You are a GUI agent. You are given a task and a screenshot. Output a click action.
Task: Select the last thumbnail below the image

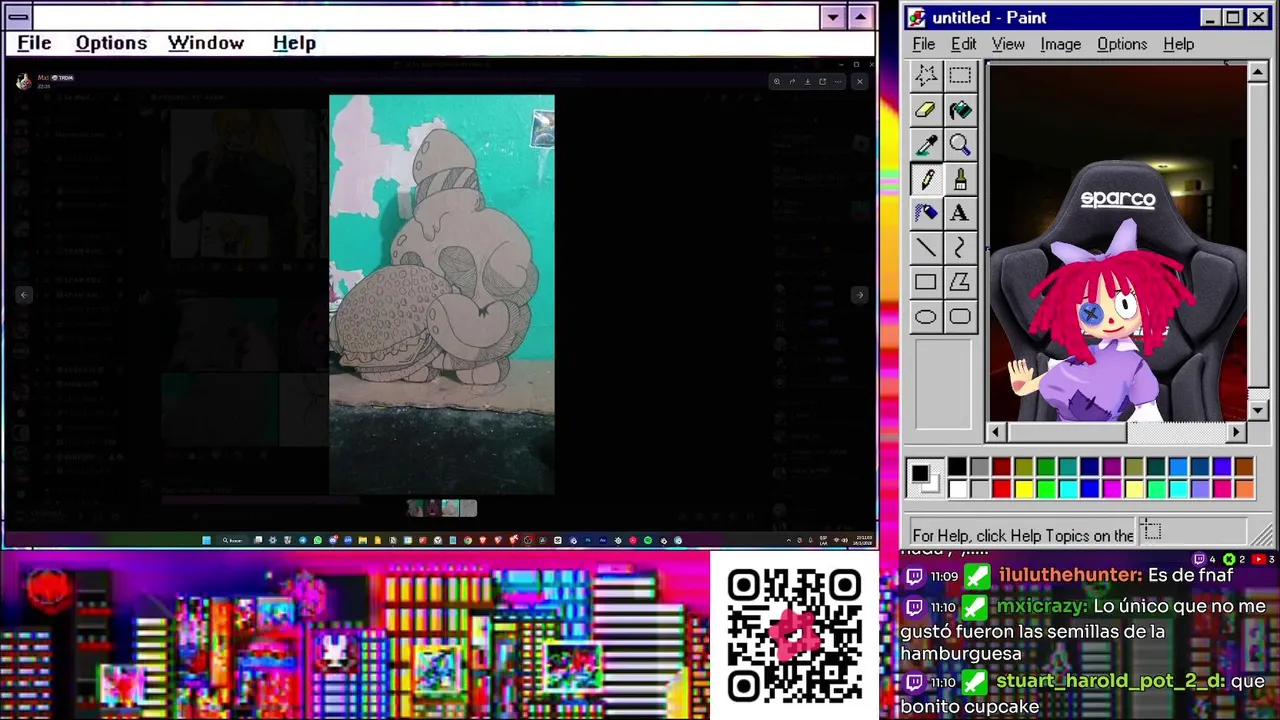click(468, 508)
